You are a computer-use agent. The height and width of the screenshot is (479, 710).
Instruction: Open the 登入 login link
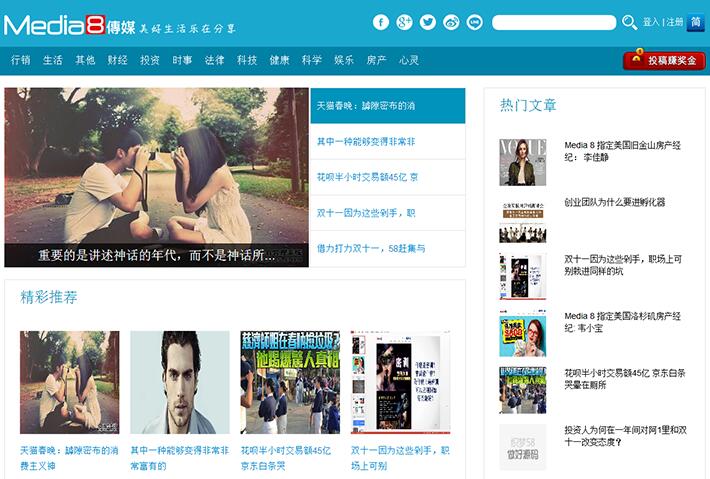651,22
